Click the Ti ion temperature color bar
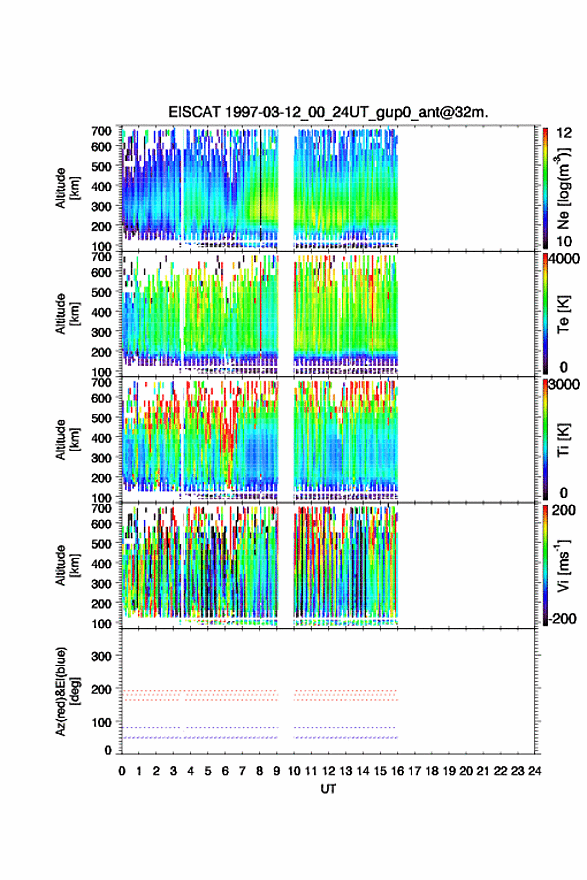Screen dimensions: 587x880 point(545,439)
